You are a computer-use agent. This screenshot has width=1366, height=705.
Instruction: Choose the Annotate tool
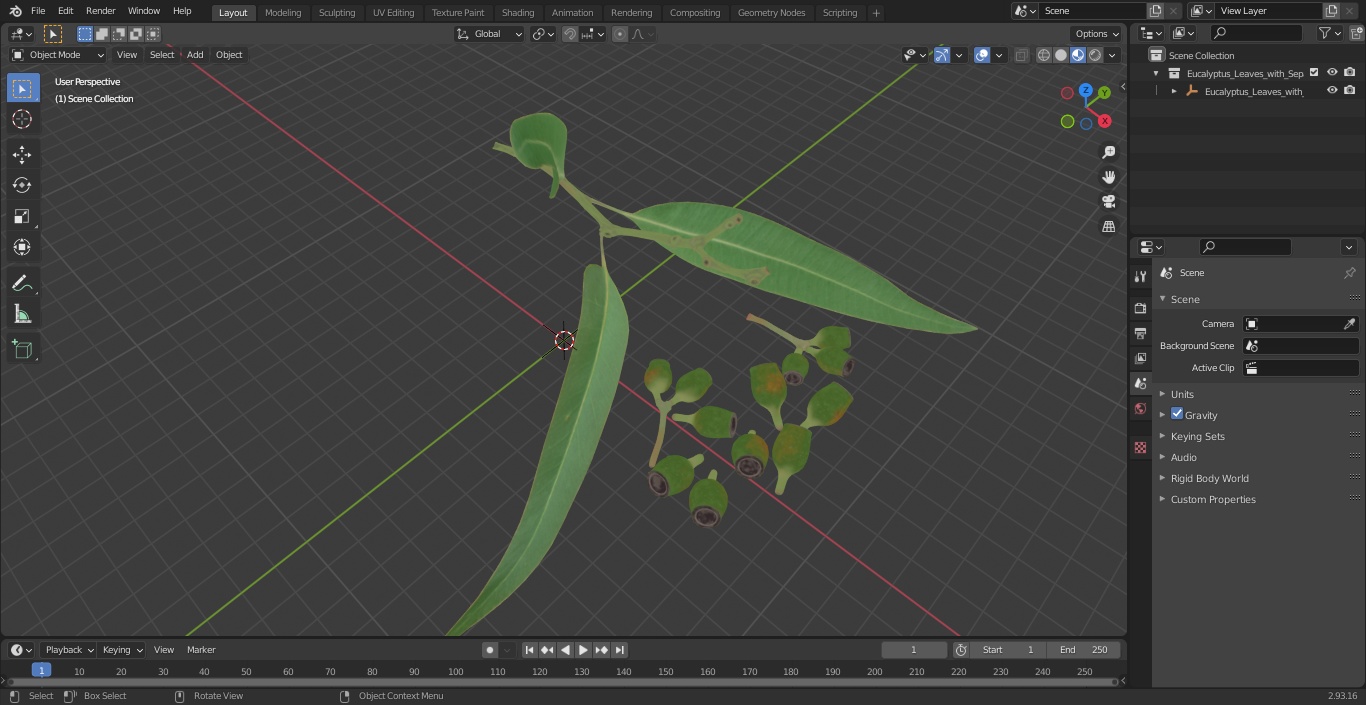tap(22, 284)
